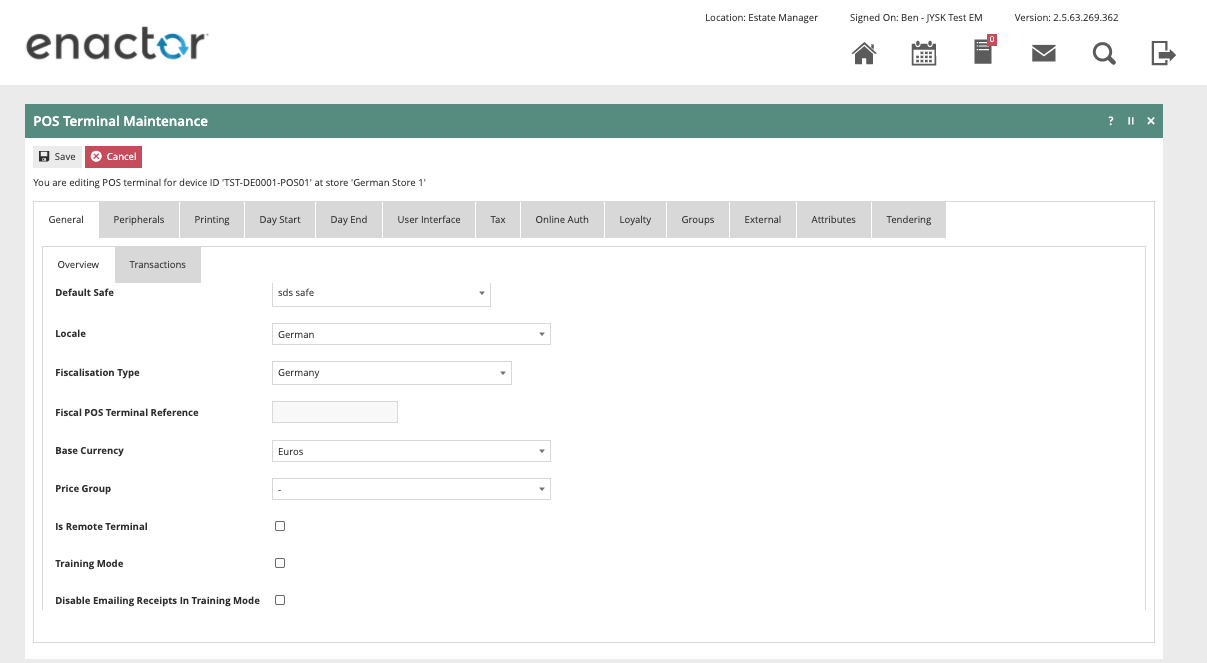Open the notifications document icon
The image size is (1207, 663).
[x=983, y=53]
